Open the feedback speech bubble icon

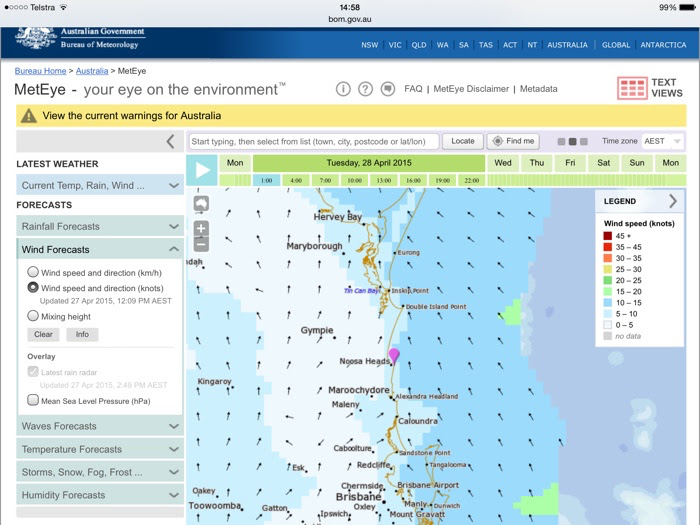[x=388, y=89]
